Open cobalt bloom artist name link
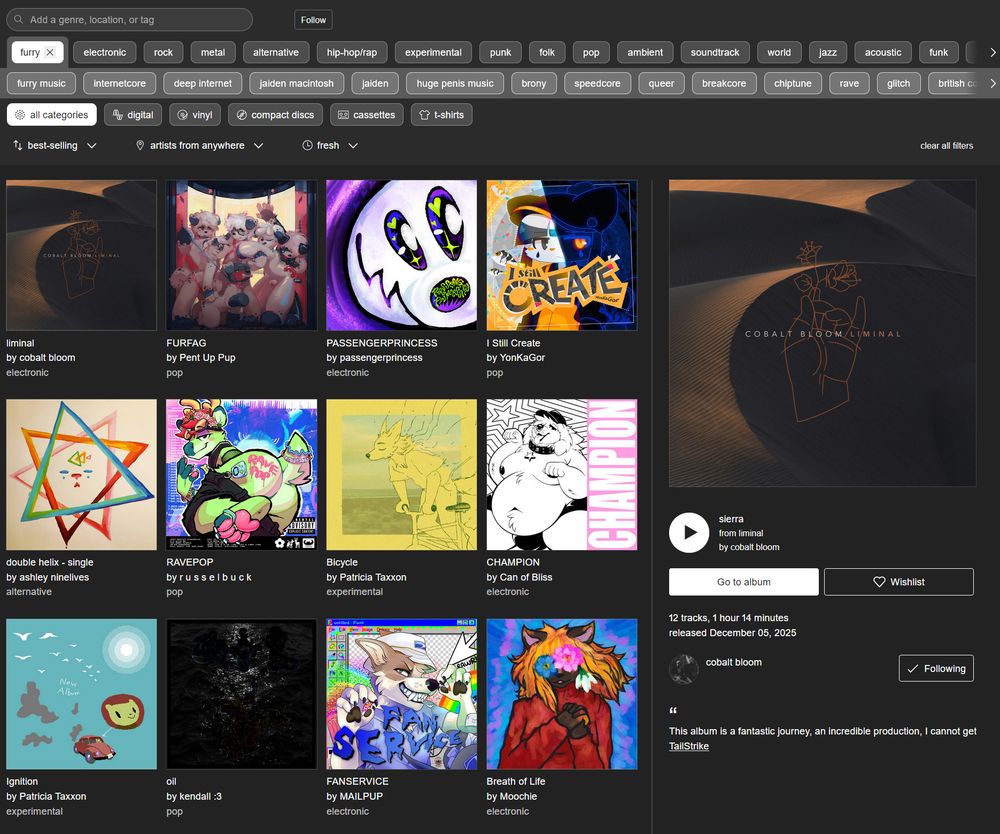 [733, 662]
